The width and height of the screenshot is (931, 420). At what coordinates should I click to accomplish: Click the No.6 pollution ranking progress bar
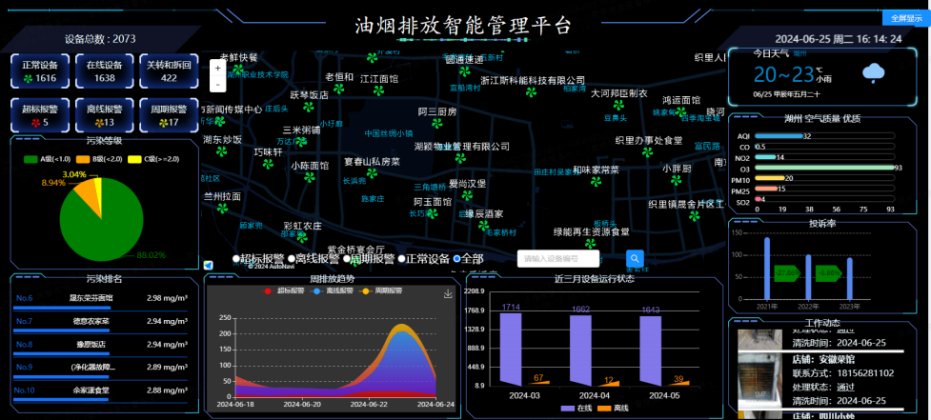(x=60, y=308)
